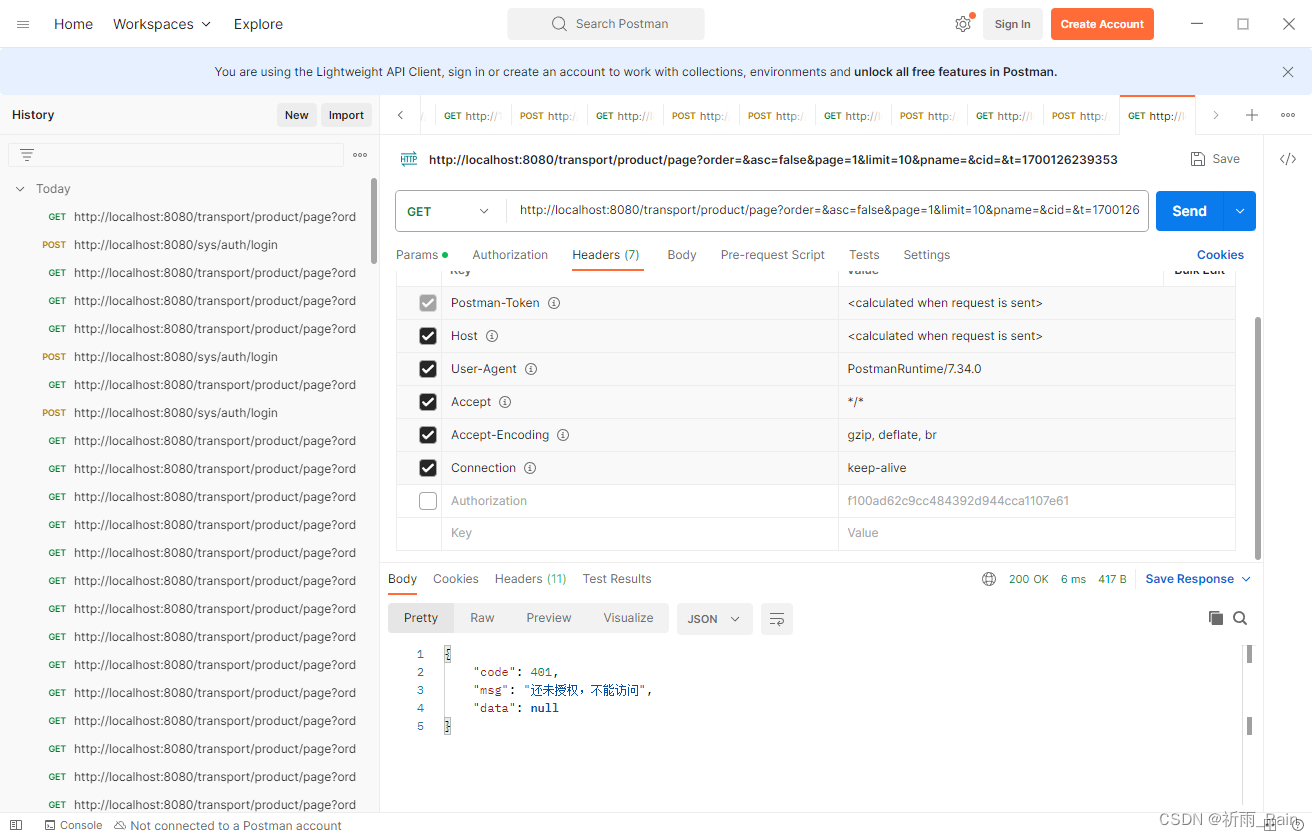The width and height of the screenshot is (1312, 837).
Task: Switch to the request Body tab
Action: (682, 255)
